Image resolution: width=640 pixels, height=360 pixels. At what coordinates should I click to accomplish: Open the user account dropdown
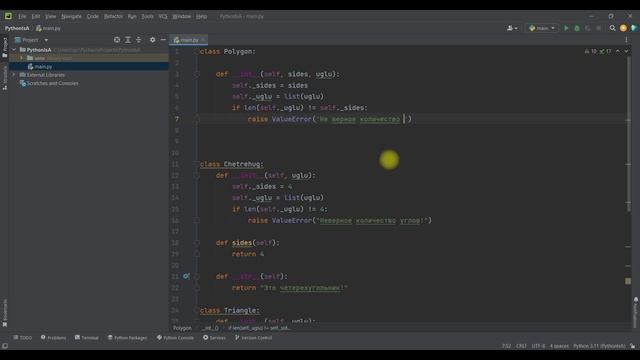click(512, 28)
